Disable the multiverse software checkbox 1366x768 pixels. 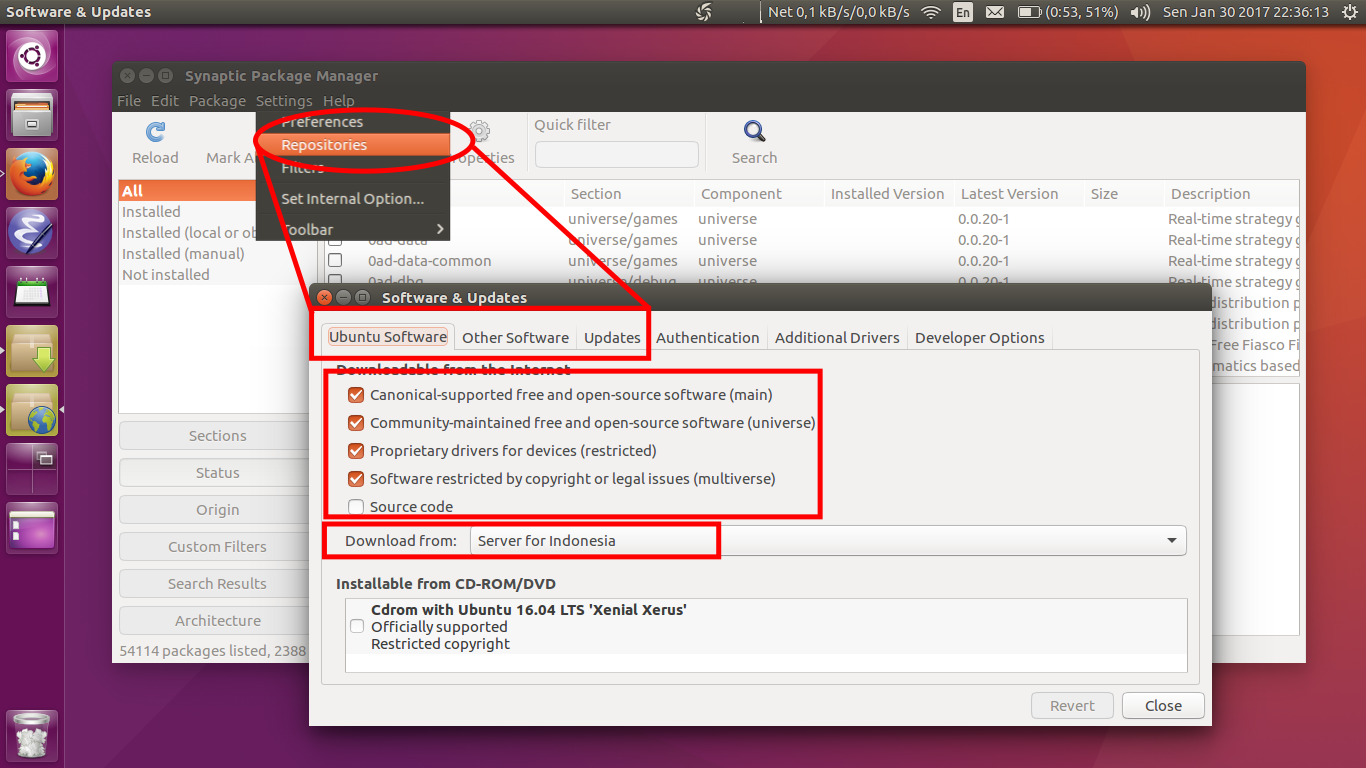[x=356, y=479]
